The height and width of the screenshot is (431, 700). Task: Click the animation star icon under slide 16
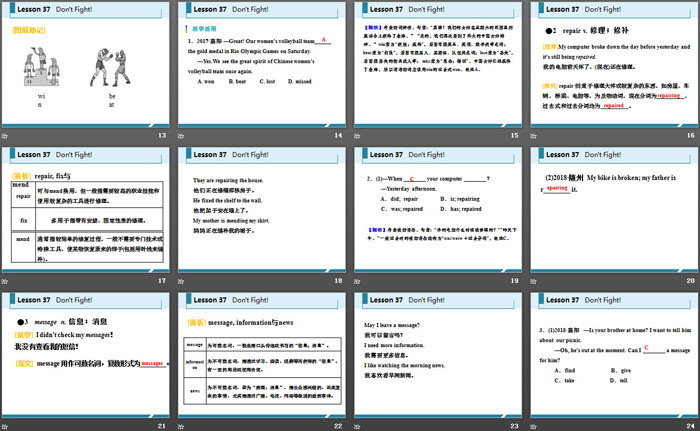[533, 136]
